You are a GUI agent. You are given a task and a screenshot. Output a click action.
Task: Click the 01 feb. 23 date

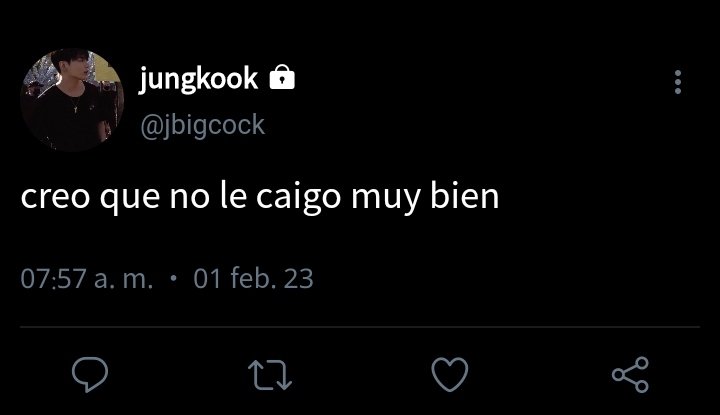[253, 278]
